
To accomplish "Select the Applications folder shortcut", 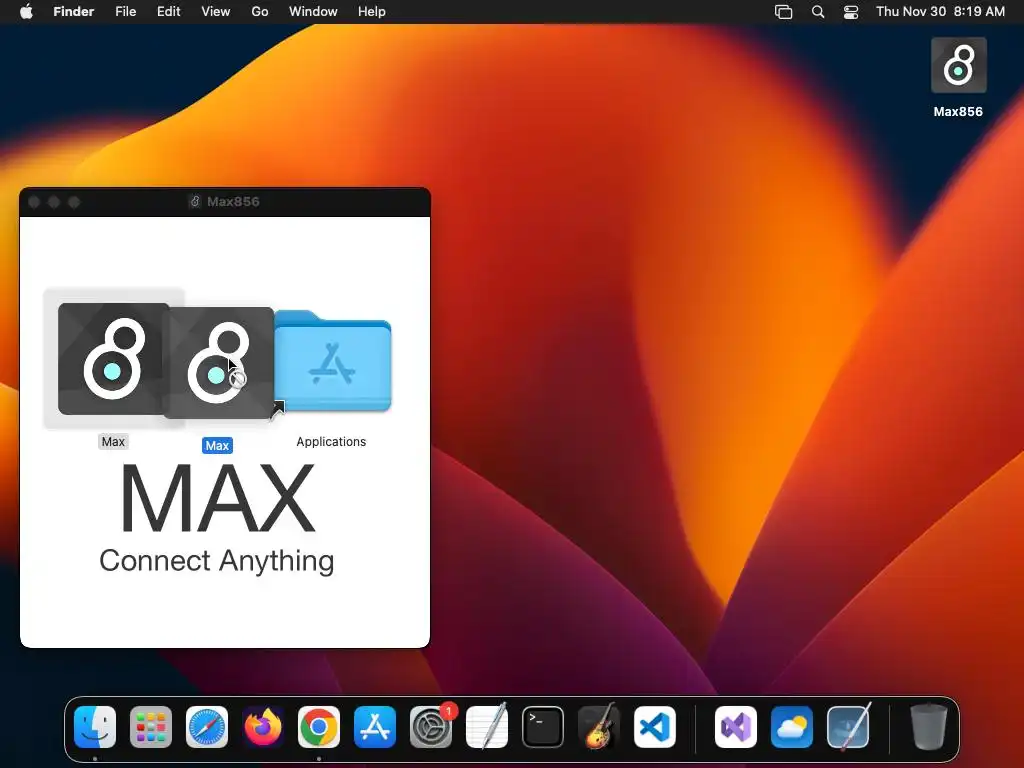I will 332,361.
